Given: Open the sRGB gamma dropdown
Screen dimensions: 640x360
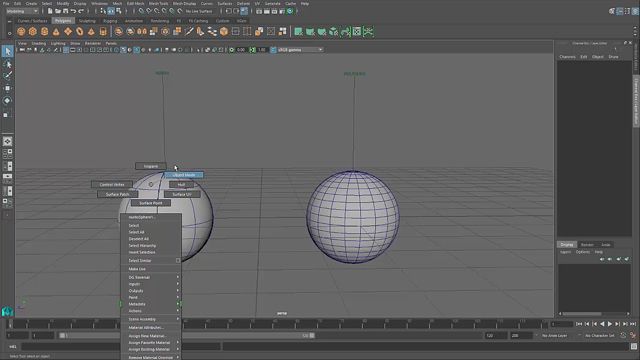Looking at the screenshot, I should pos(300,50).
